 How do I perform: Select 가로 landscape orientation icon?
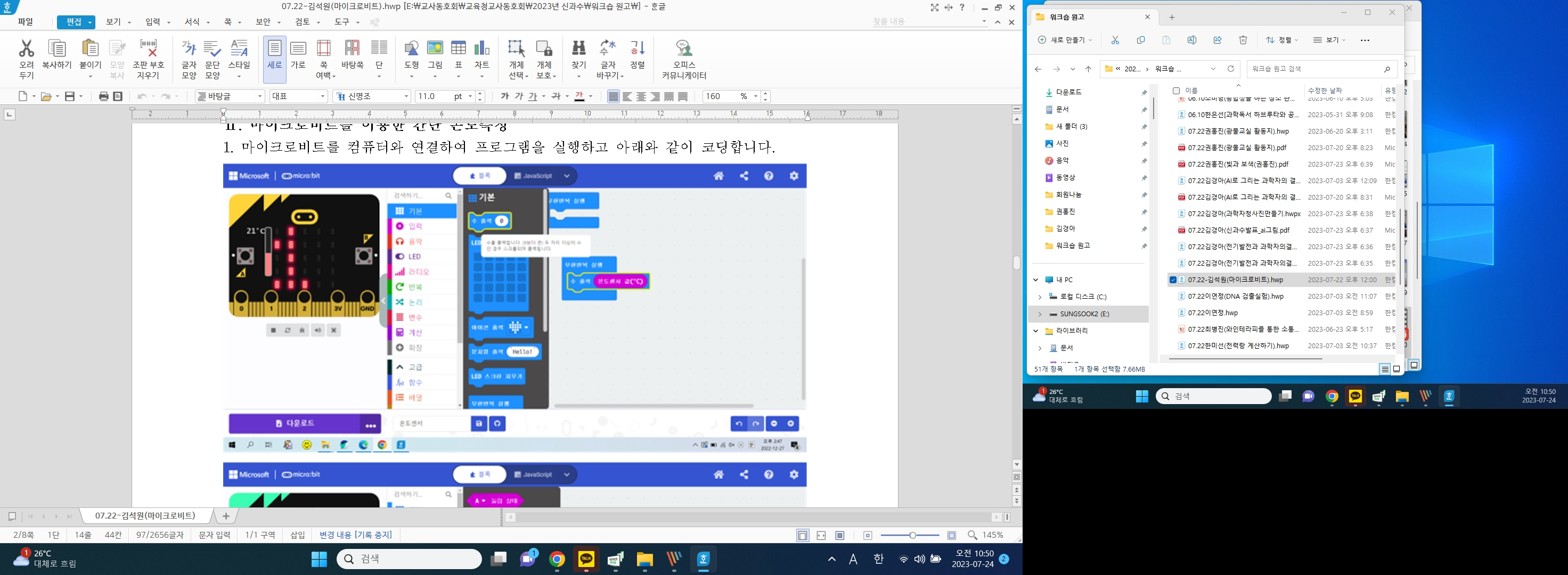click(298, 48)
